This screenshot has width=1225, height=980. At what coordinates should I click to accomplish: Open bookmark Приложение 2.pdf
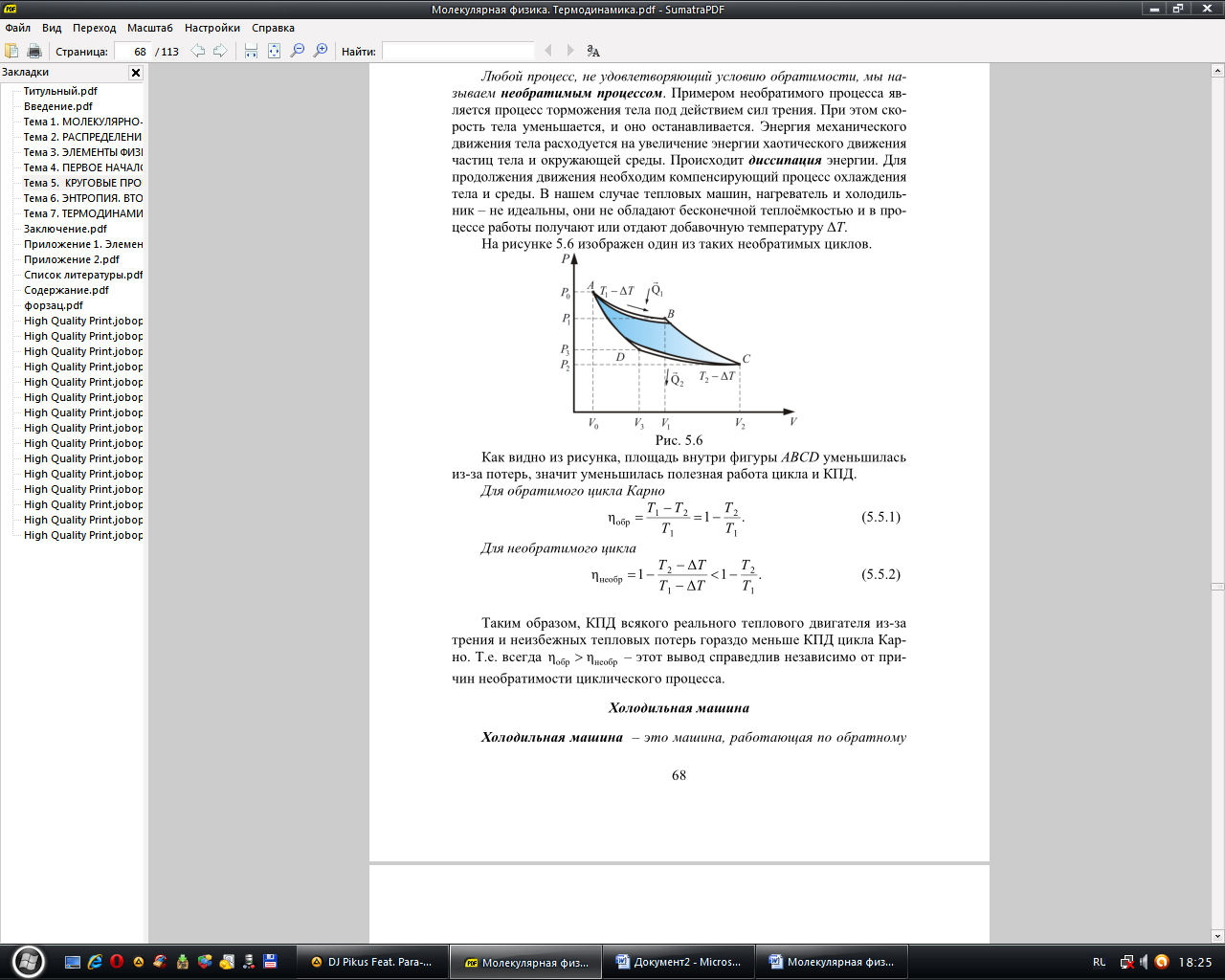click(72, 259)
